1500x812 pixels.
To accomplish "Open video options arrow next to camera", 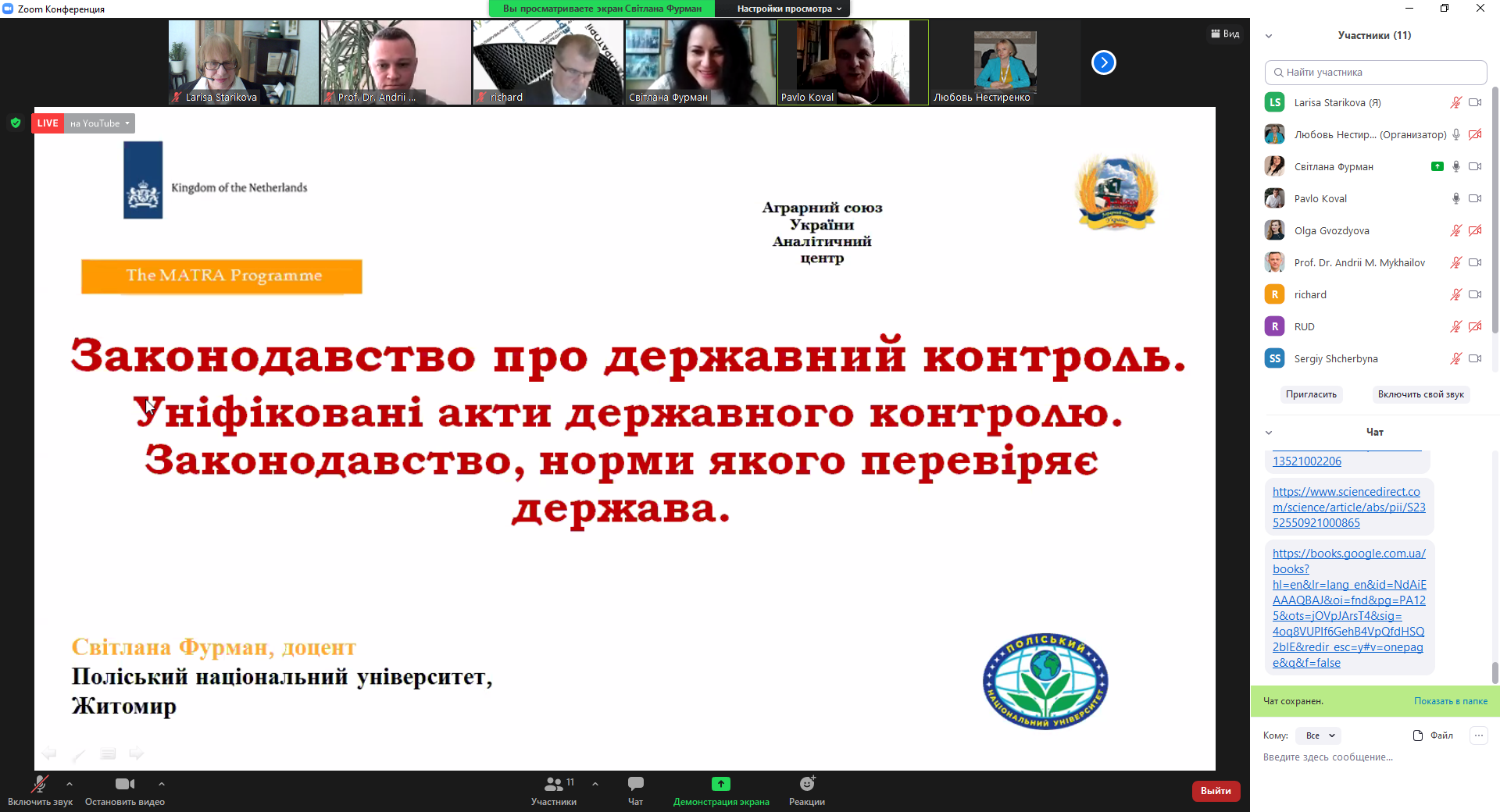I will click(x=162, y=784).
